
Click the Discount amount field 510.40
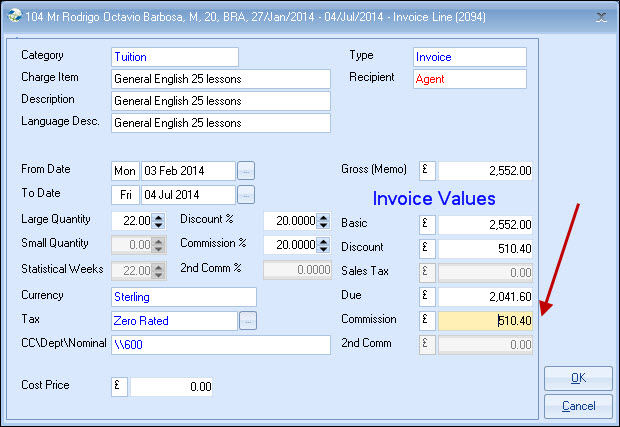pos(485,249)
